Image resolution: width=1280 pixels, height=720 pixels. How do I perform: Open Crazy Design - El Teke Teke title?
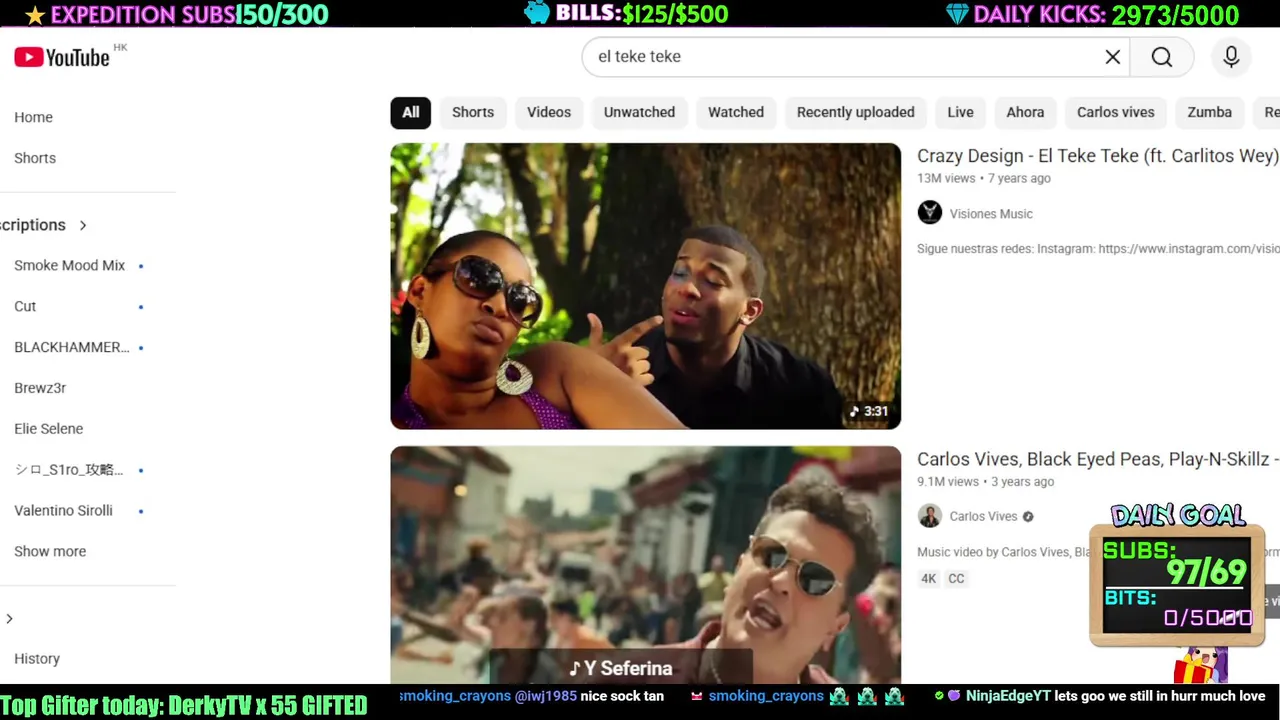point(1097,156)
